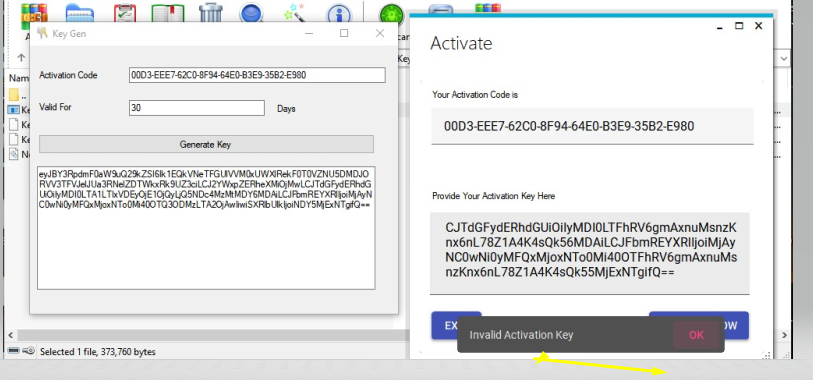Click the 'Days' label in Key Gen
Screen dimensions: 813x380
[x=286, y=109]
